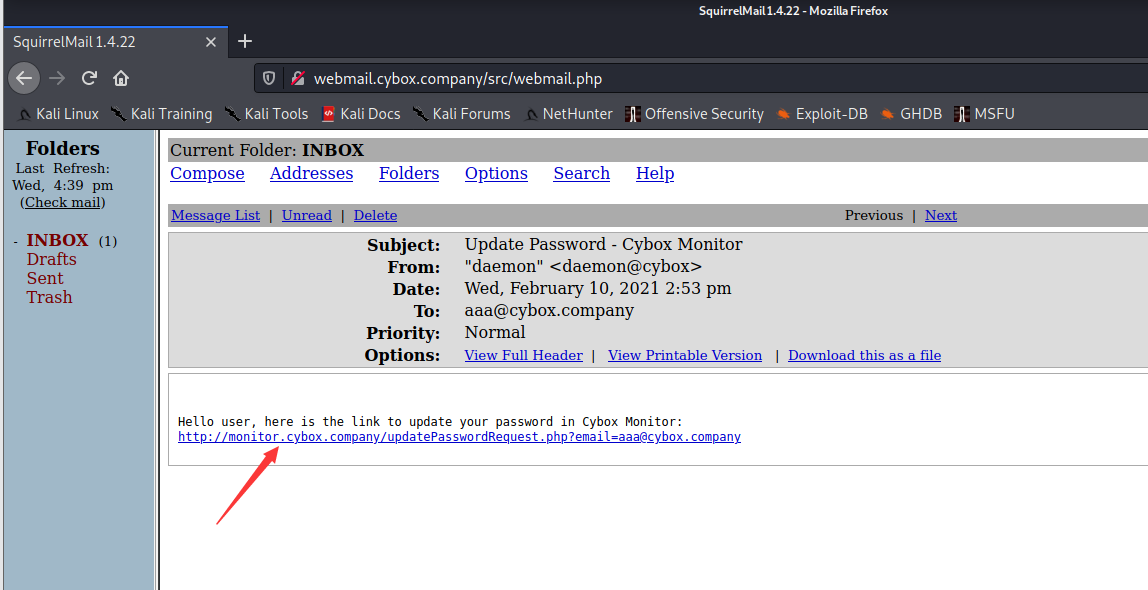Open the Compose menu link
The height and width of the screenshot is (590, 1148).
click(x=207, y=173)
